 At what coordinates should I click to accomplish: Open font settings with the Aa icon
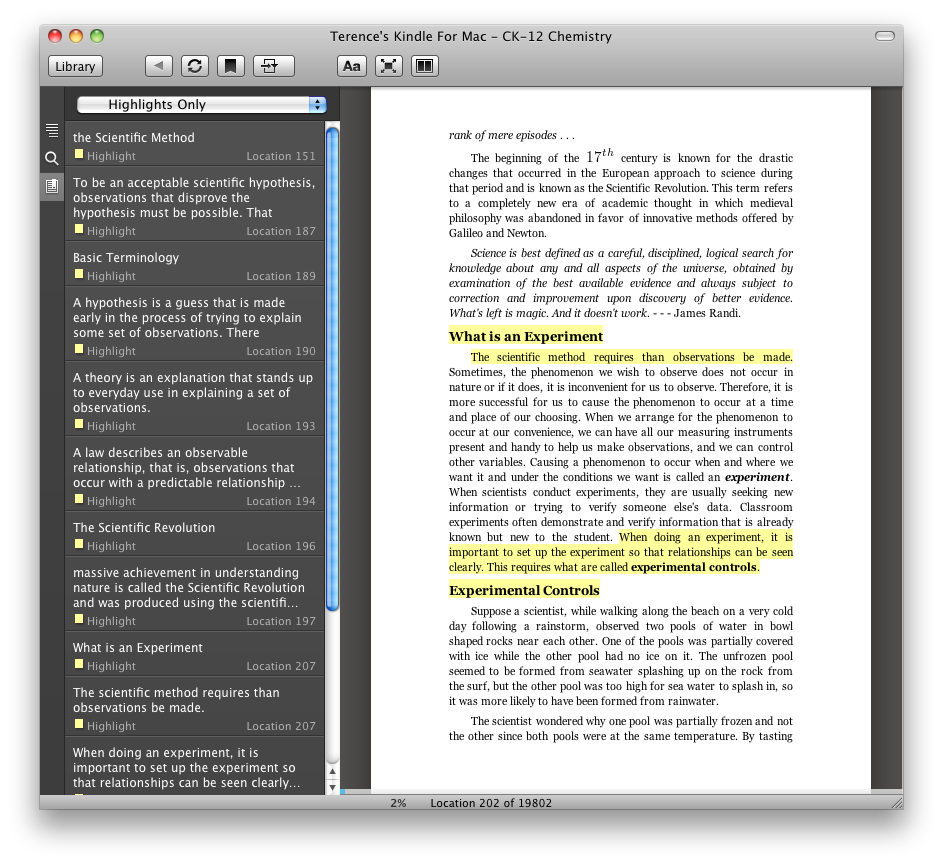tap(351, 65)
